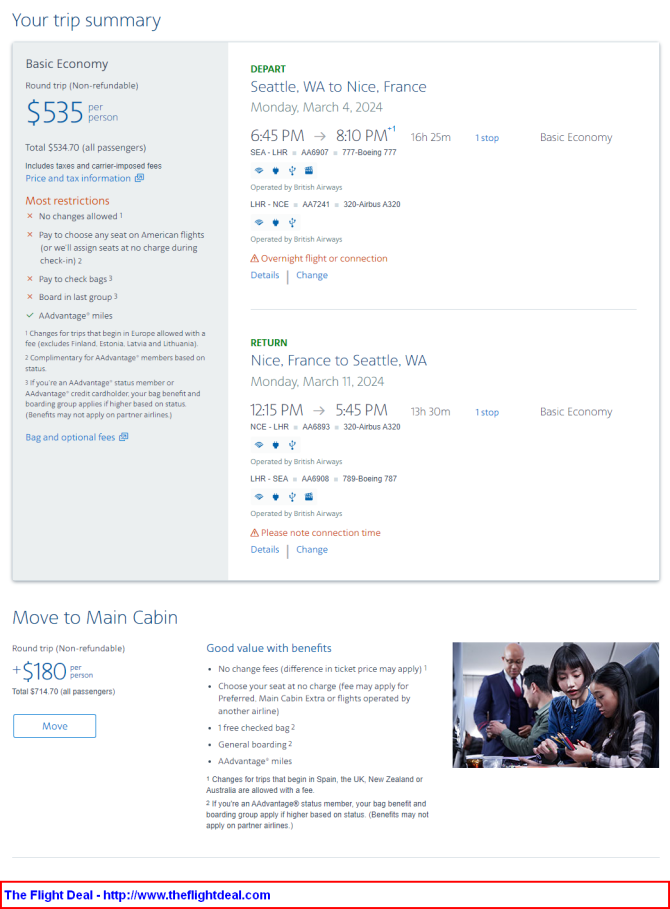Show the 1 stop info for return flight
Viewport: 670px width, 909px height.
click(487, 412)
